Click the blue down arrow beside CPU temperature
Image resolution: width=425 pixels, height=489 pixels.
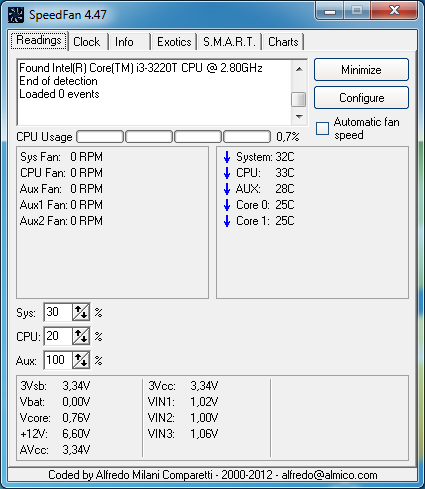click(227, 173)
